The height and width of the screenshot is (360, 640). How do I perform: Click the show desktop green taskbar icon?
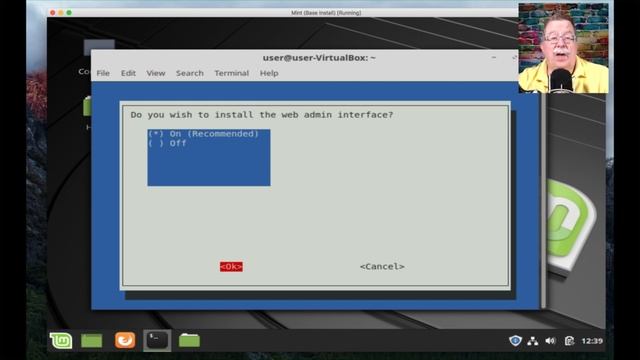[91, 340]
